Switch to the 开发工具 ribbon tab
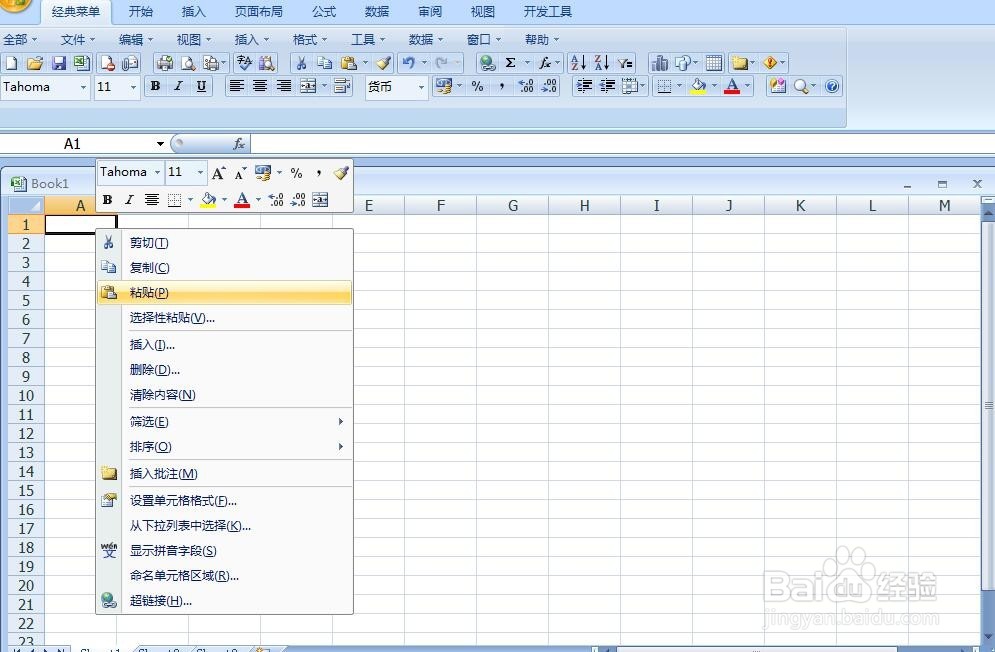This screenshot has height=652, width=995. [548, 11]
